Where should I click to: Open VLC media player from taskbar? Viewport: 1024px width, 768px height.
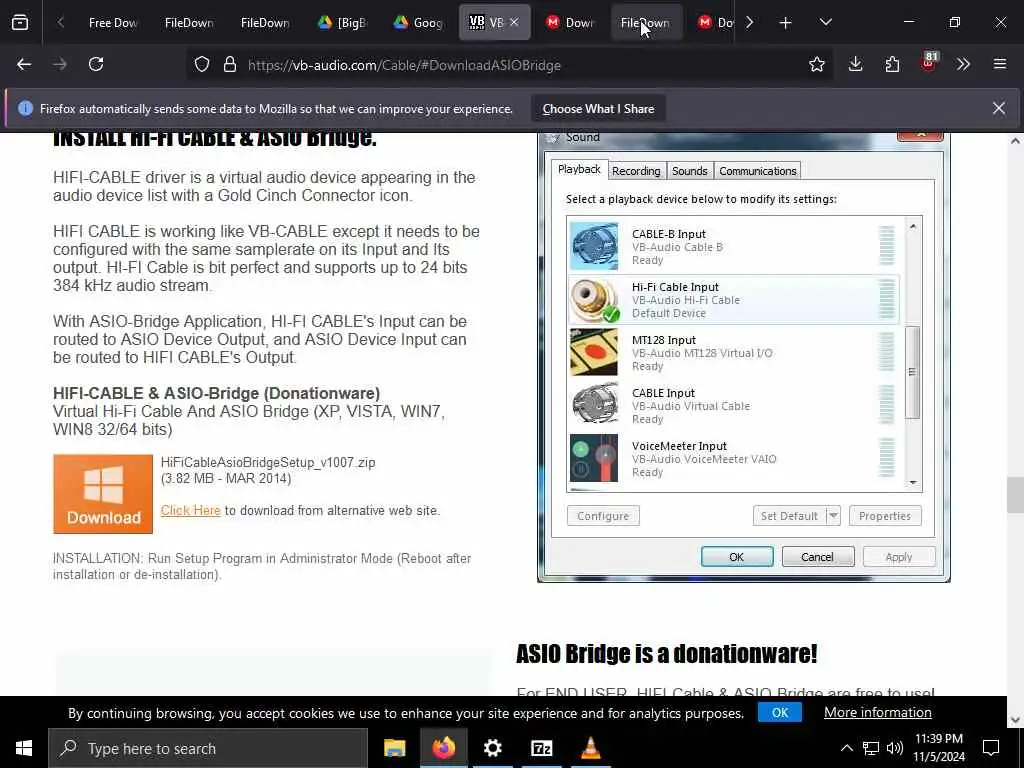tap(590, 748)
